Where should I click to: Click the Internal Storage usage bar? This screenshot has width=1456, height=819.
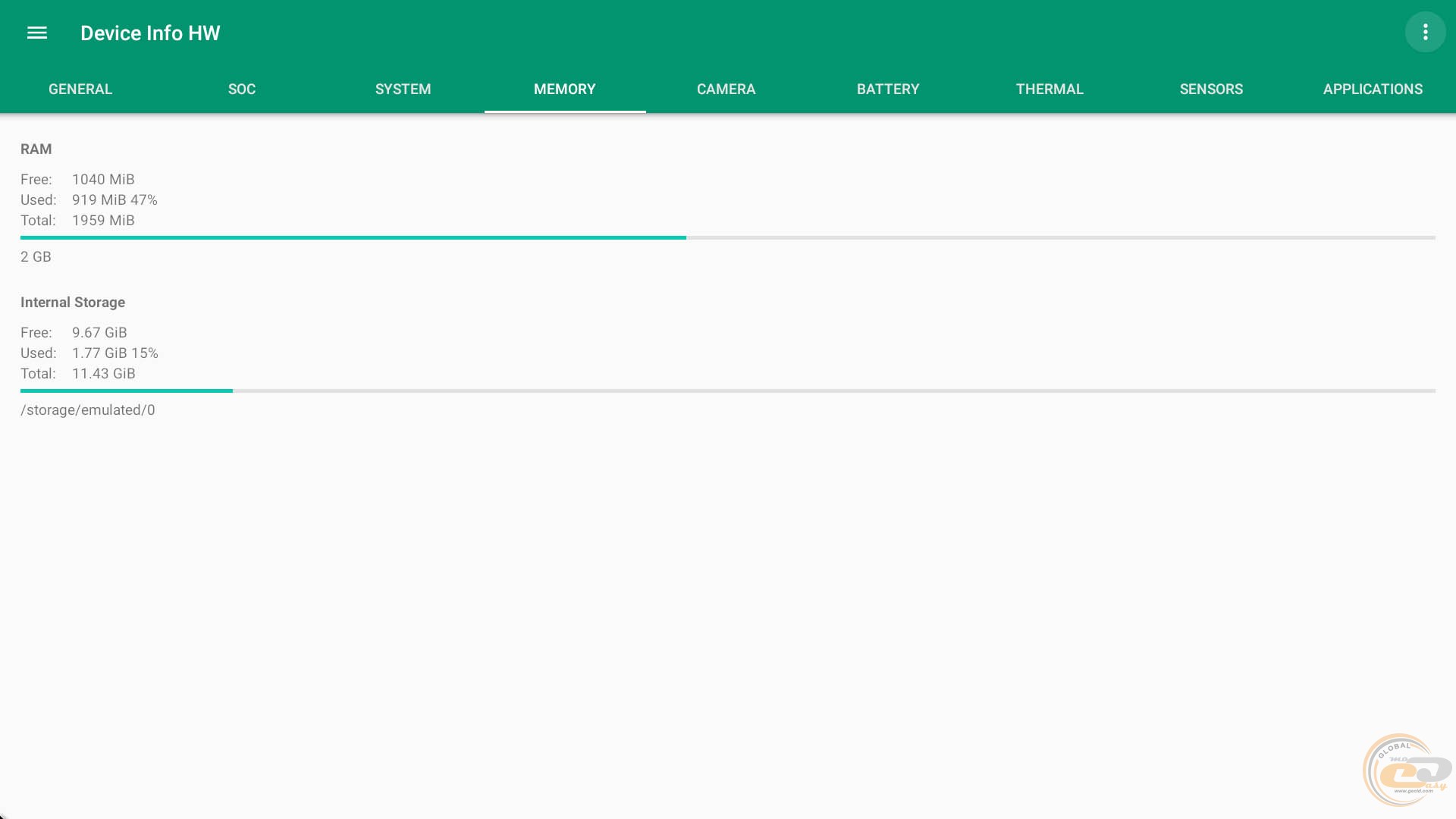tap(727, 391)
